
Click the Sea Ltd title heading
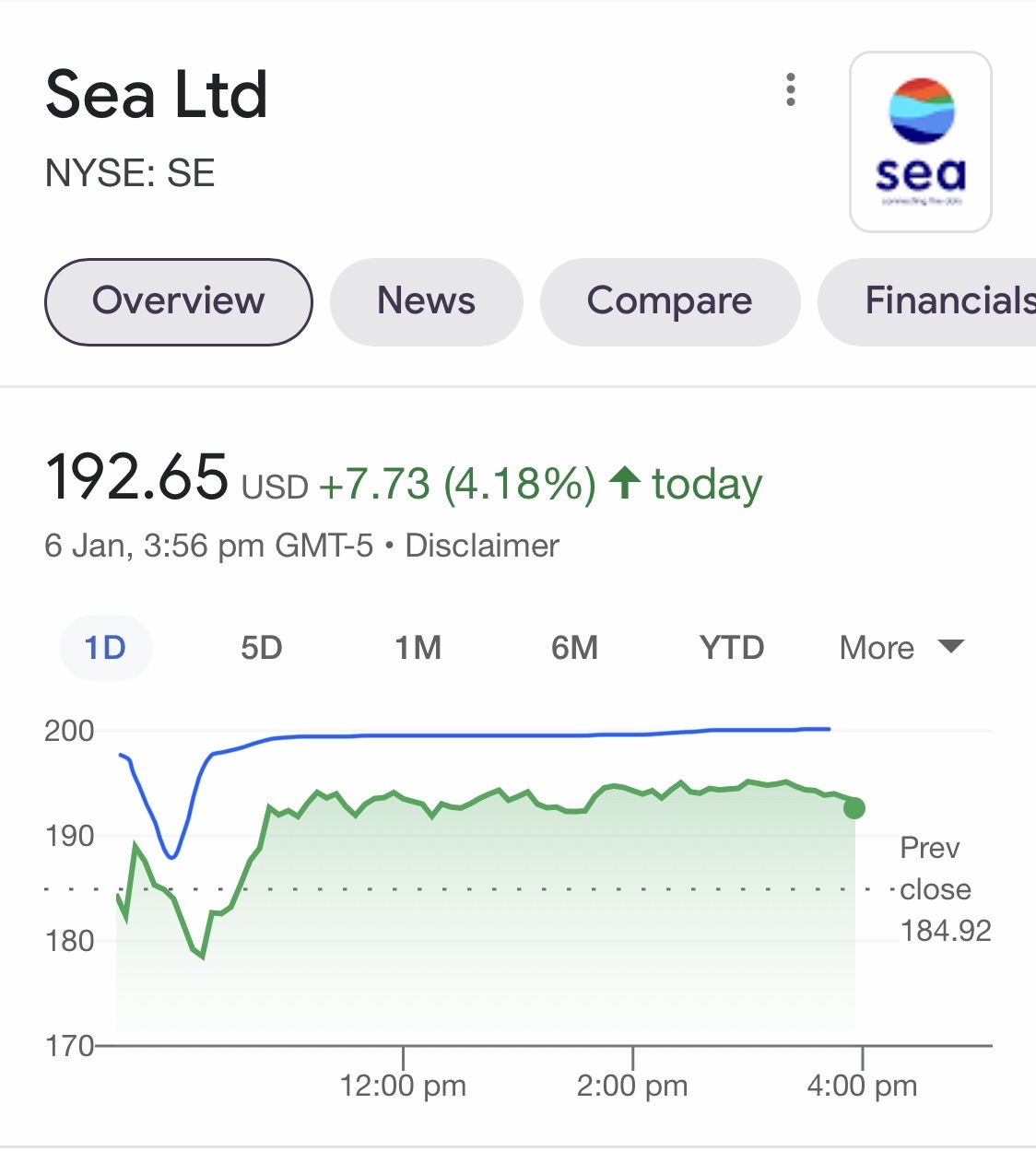(157, 95)
